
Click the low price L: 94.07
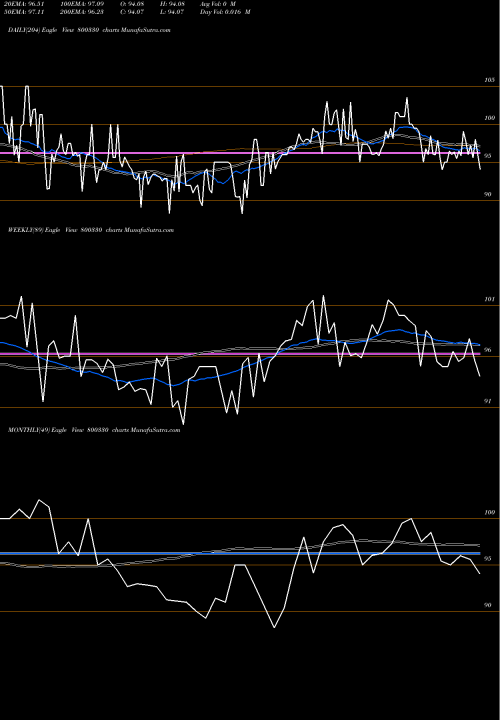click(x=172, y=12)
